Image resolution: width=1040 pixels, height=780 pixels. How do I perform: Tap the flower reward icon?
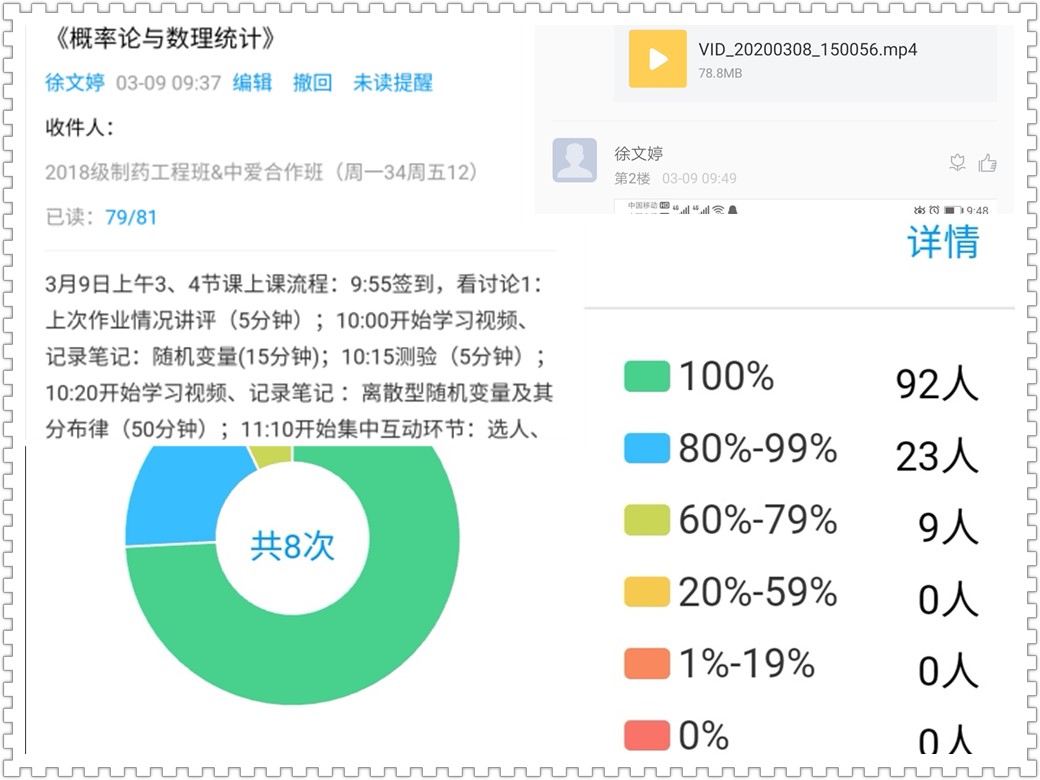[x=957, y=163]
